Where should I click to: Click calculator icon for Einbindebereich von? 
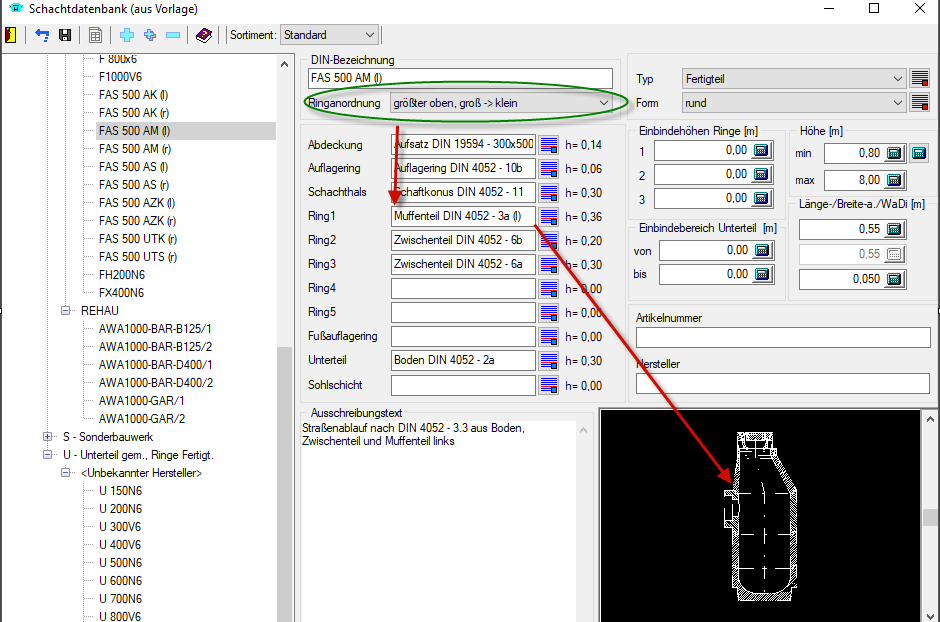pyautogui.click(x=763, y=251)
